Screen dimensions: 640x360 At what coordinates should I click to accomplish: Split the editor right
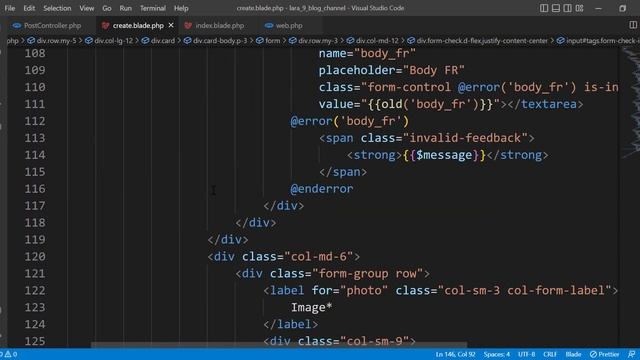633,25
